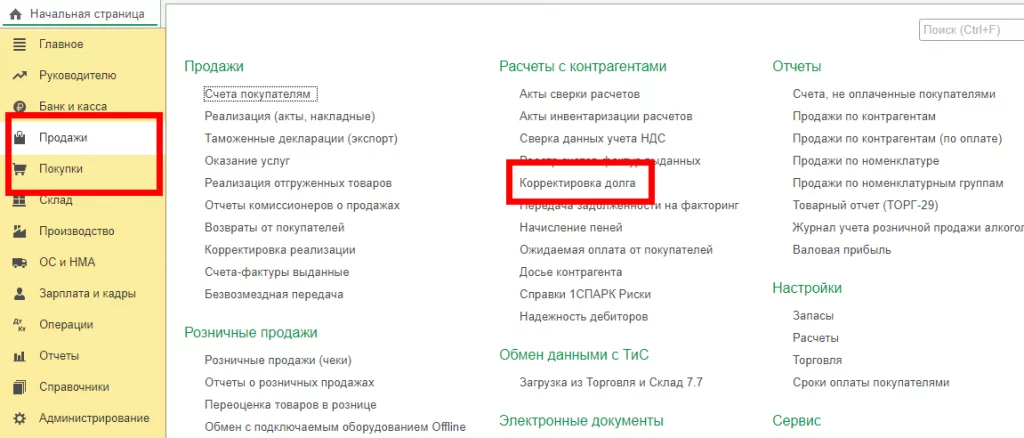Click the Продажи shopping bag icon

[19, 138]
